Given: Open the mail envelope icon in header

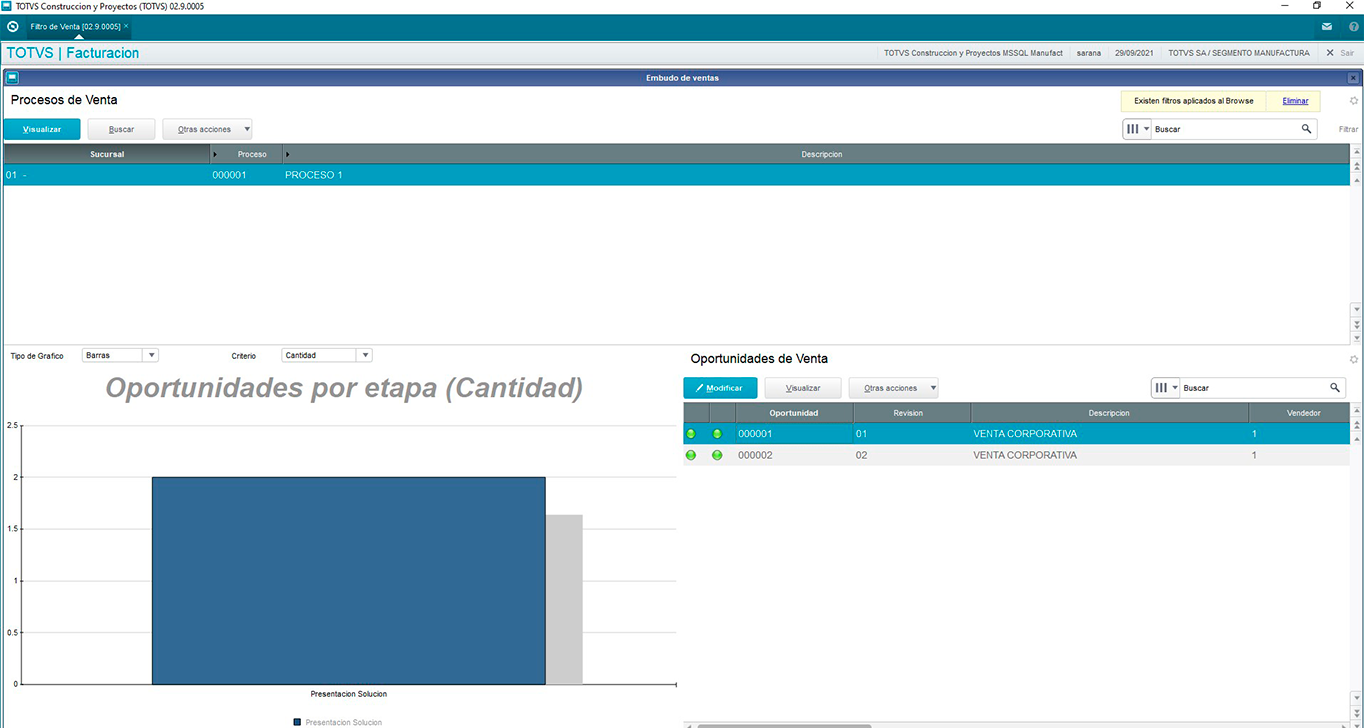Looking at the screenshot, I should tap(1326, 26).
